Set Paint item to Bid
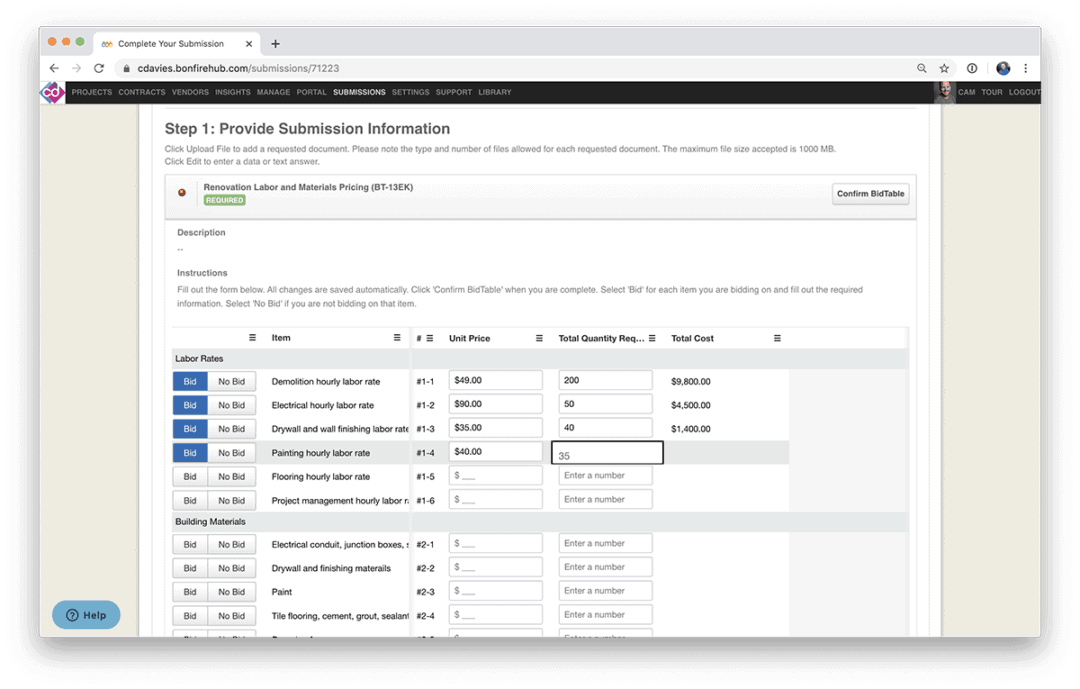The image size is (1080, 689). (x=190, y=592)
